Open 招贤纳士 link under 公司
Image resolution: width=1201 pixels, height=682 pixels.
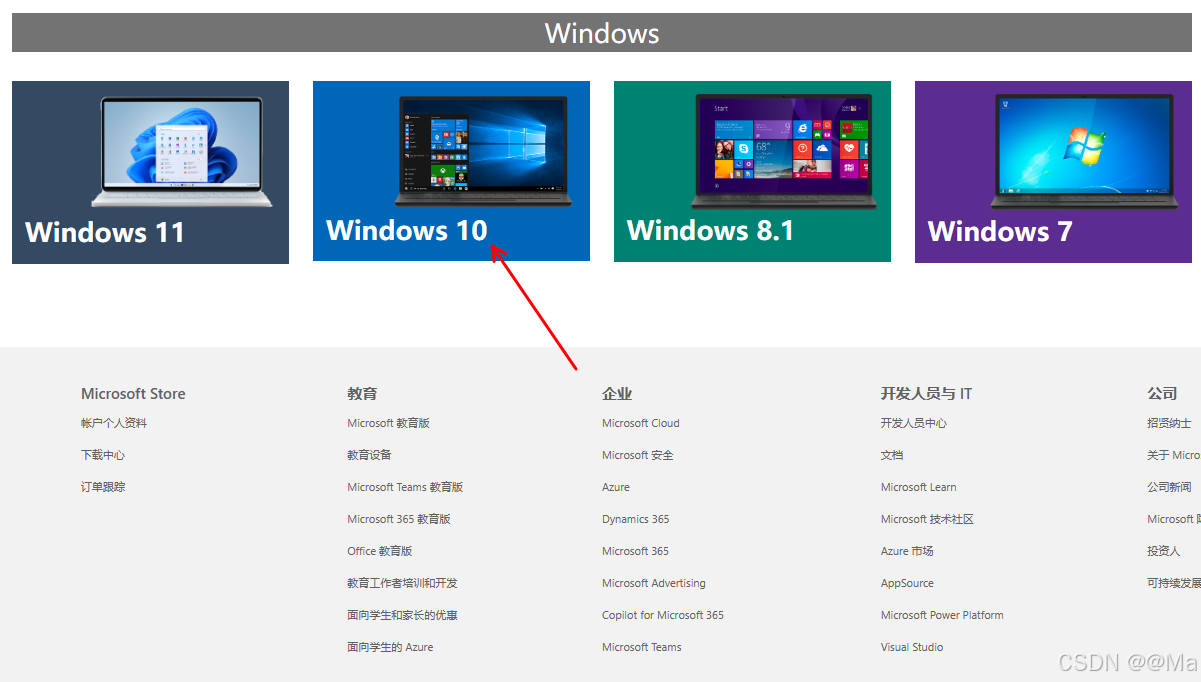tap(1169, 423)
